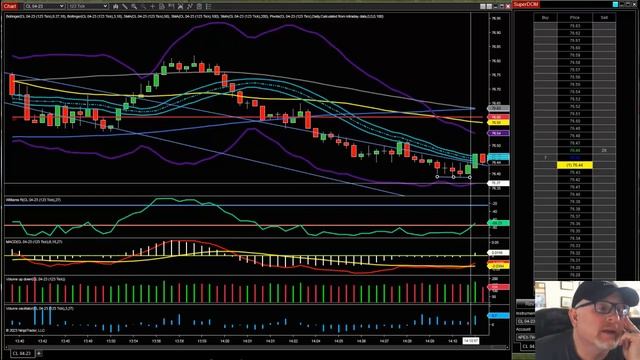Click the zoom in magnifier icon

(x=134, y=7)
